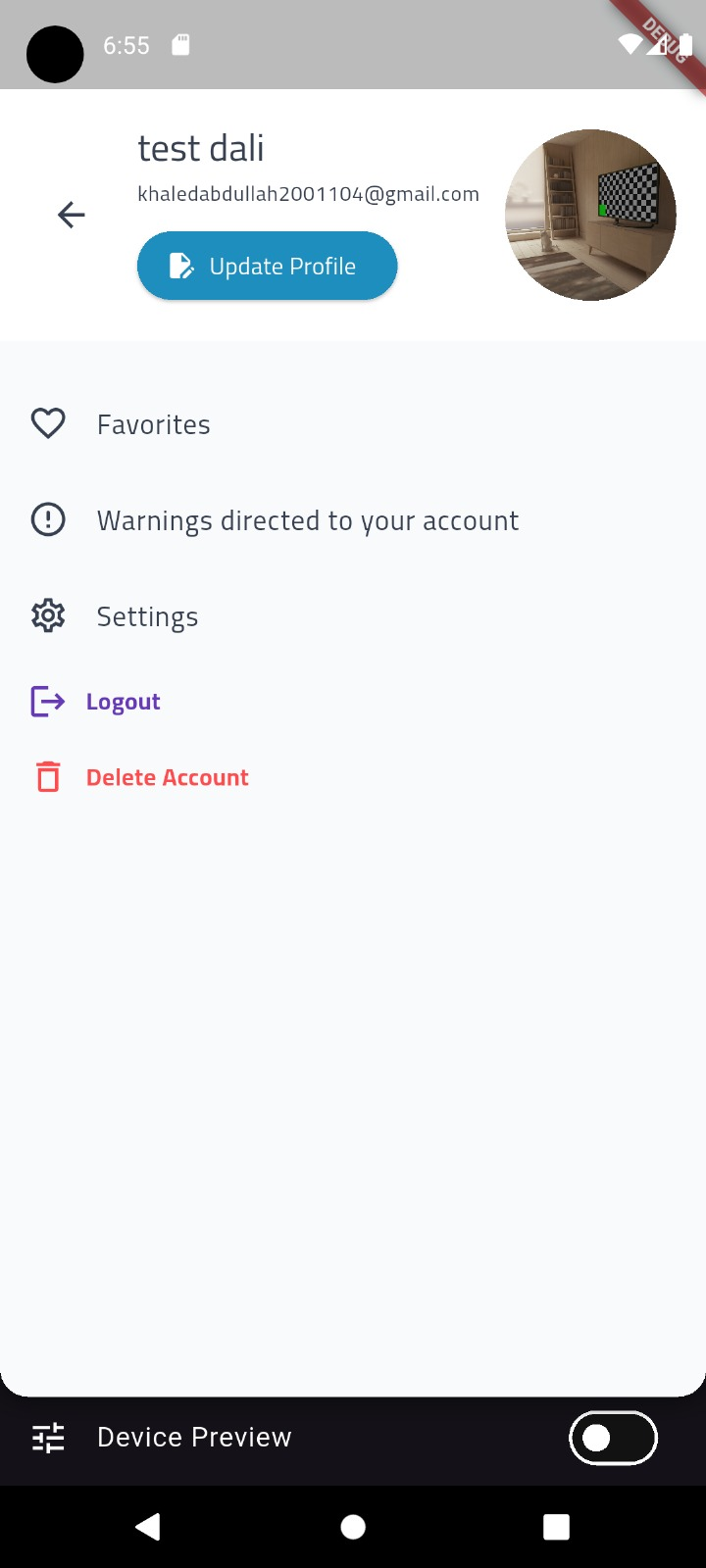Tap the Android recent apps square
706x1568 pixels.
pos(556,1527)
